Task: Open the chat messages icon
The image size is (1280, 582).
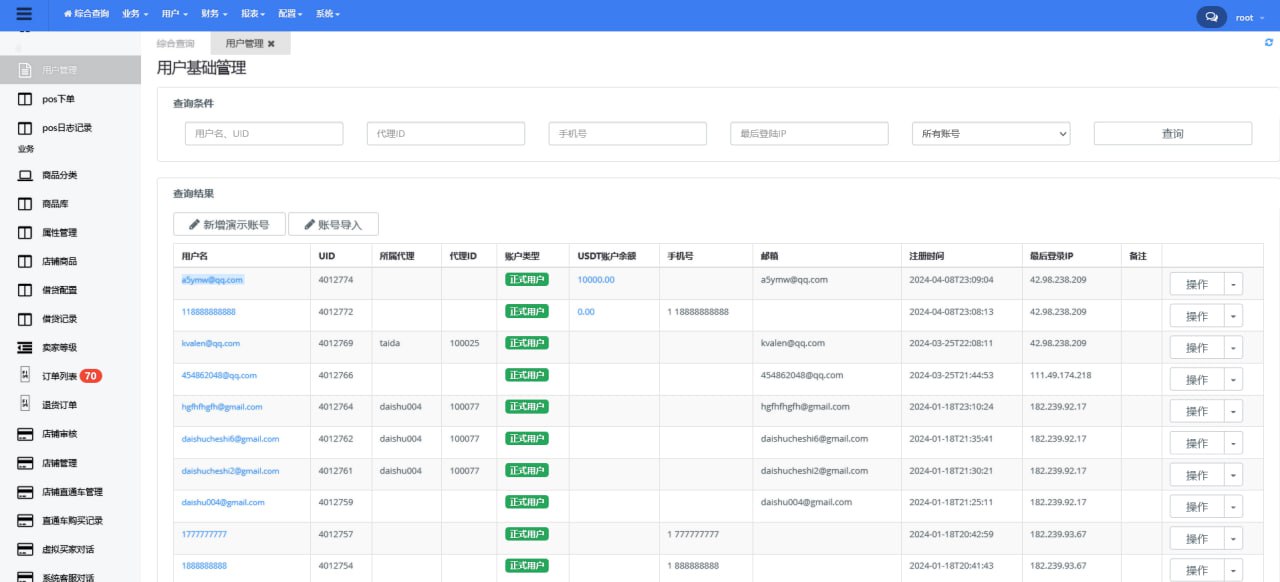Action: [1212, 17]
